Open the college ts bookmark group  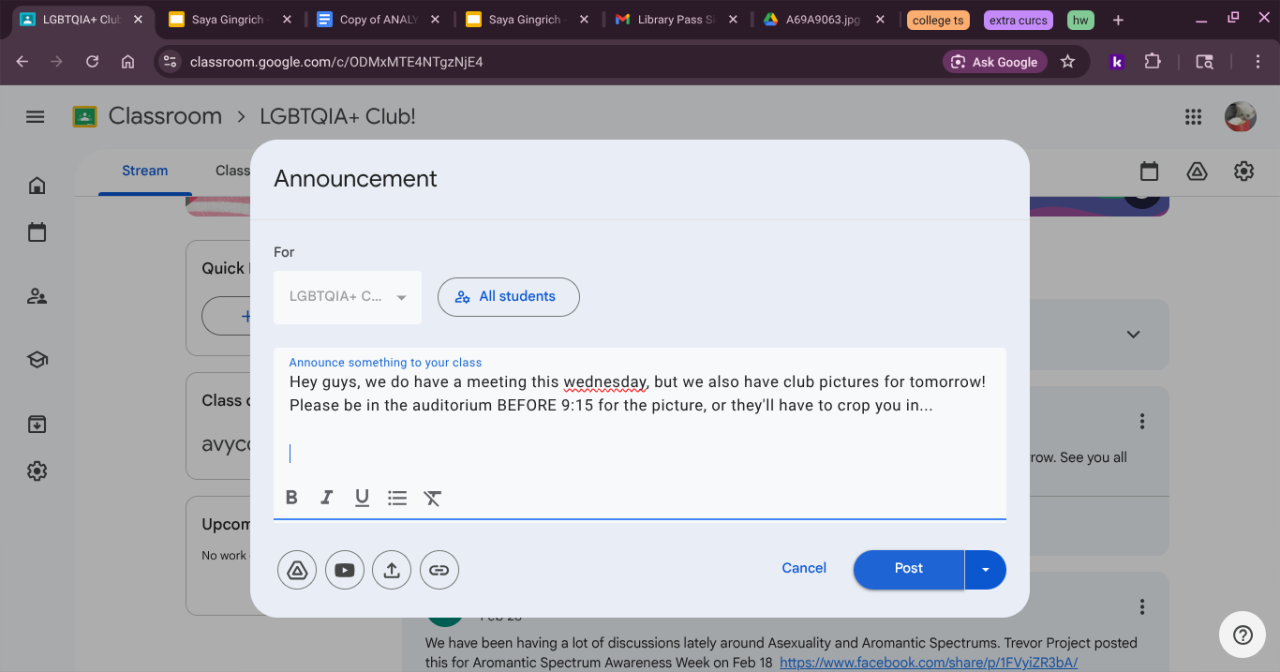tap(939, 20)
